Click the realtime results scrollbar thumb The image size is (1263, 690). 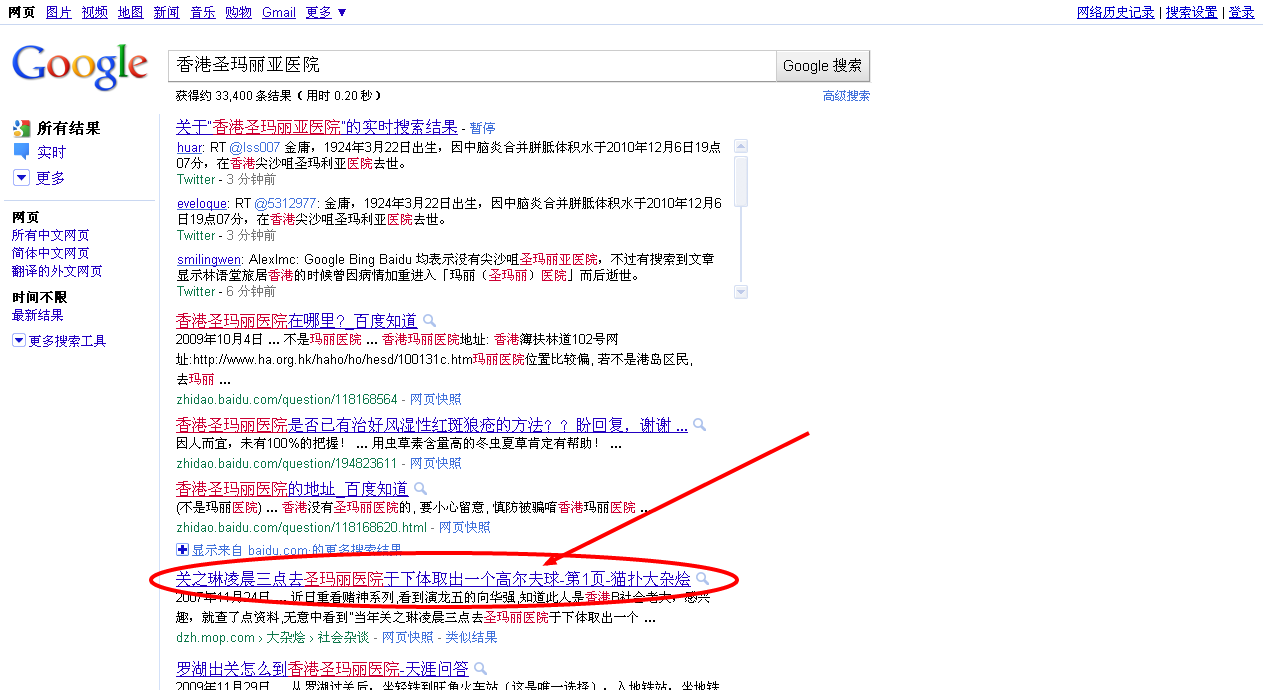[x=741, y=180]
